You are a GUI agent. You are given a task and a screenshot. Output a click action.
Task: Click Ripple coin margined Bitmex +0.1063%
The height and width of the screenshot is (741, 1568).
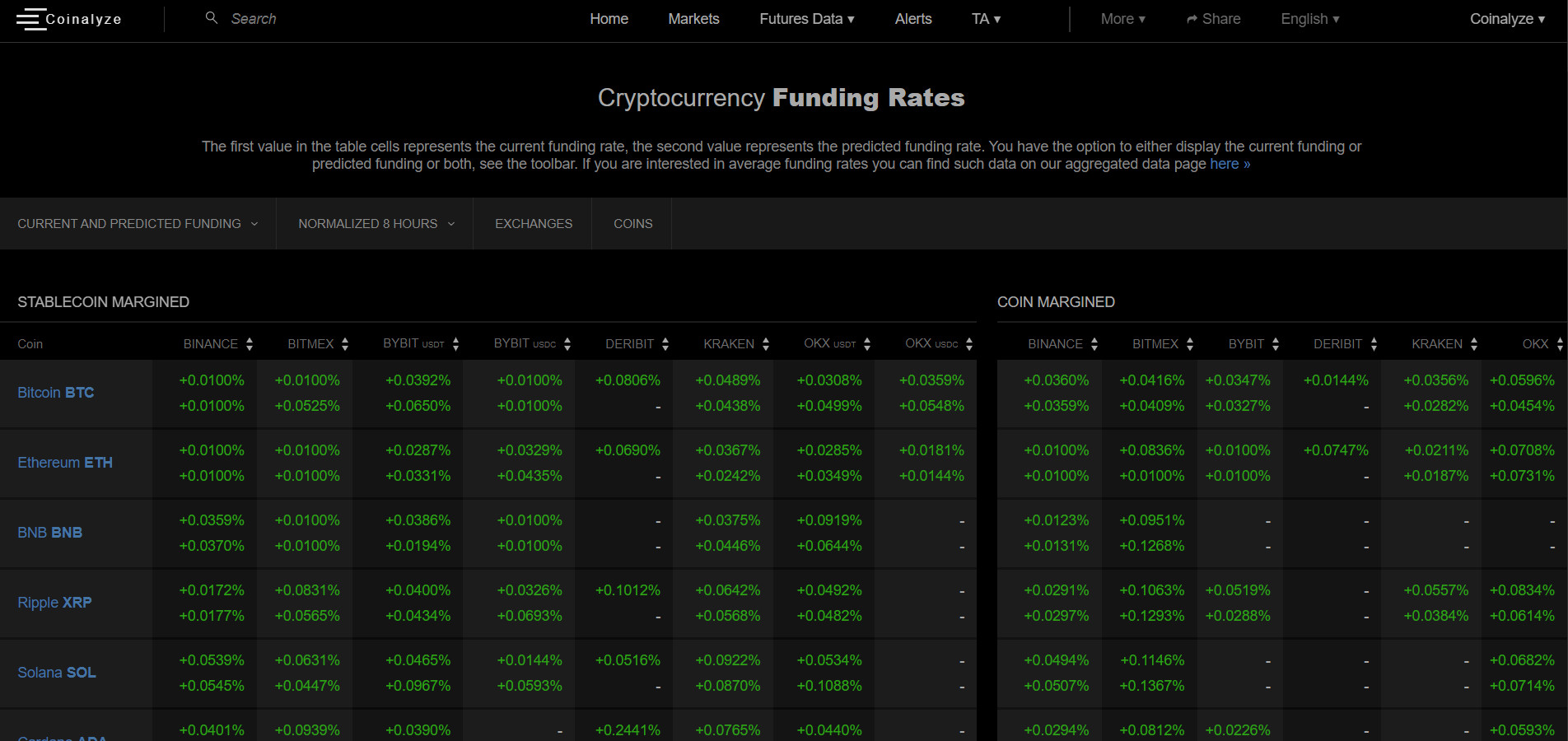[x=1151, y=590]
